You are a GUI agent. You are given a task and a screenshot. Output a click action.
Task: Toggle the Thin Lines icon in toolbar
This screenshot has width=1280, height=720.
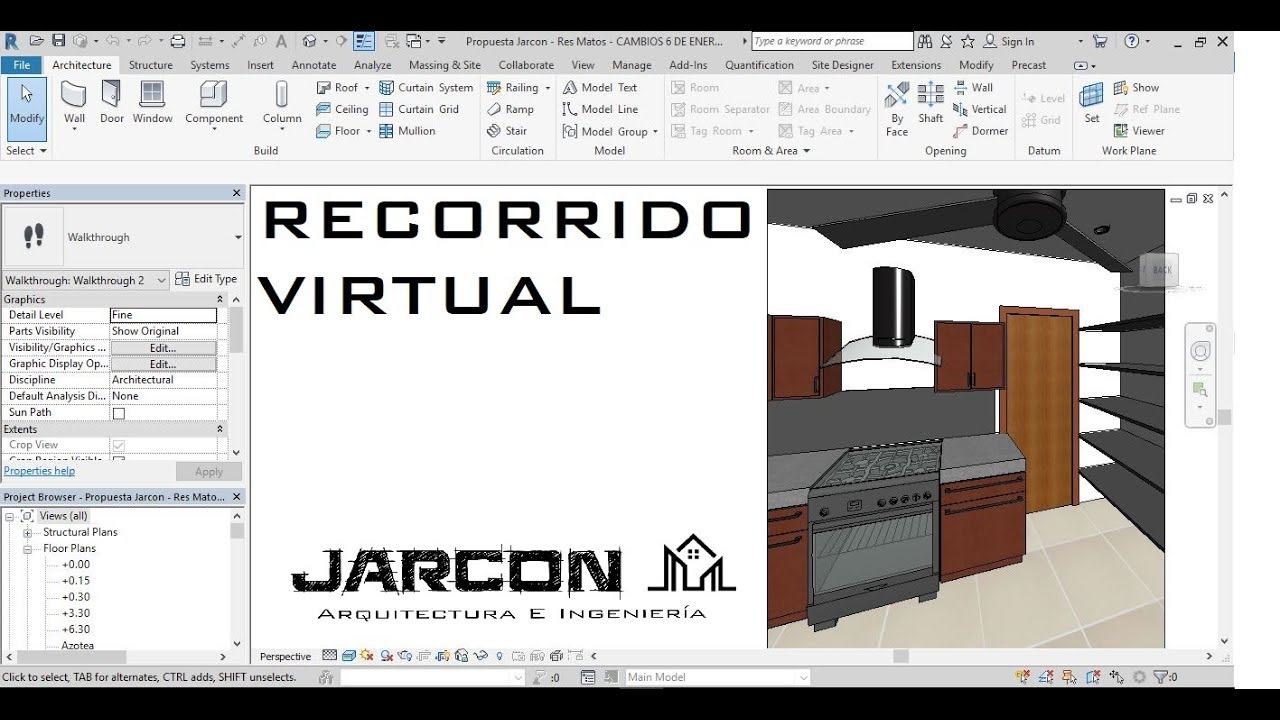click(x=364, y=41)
